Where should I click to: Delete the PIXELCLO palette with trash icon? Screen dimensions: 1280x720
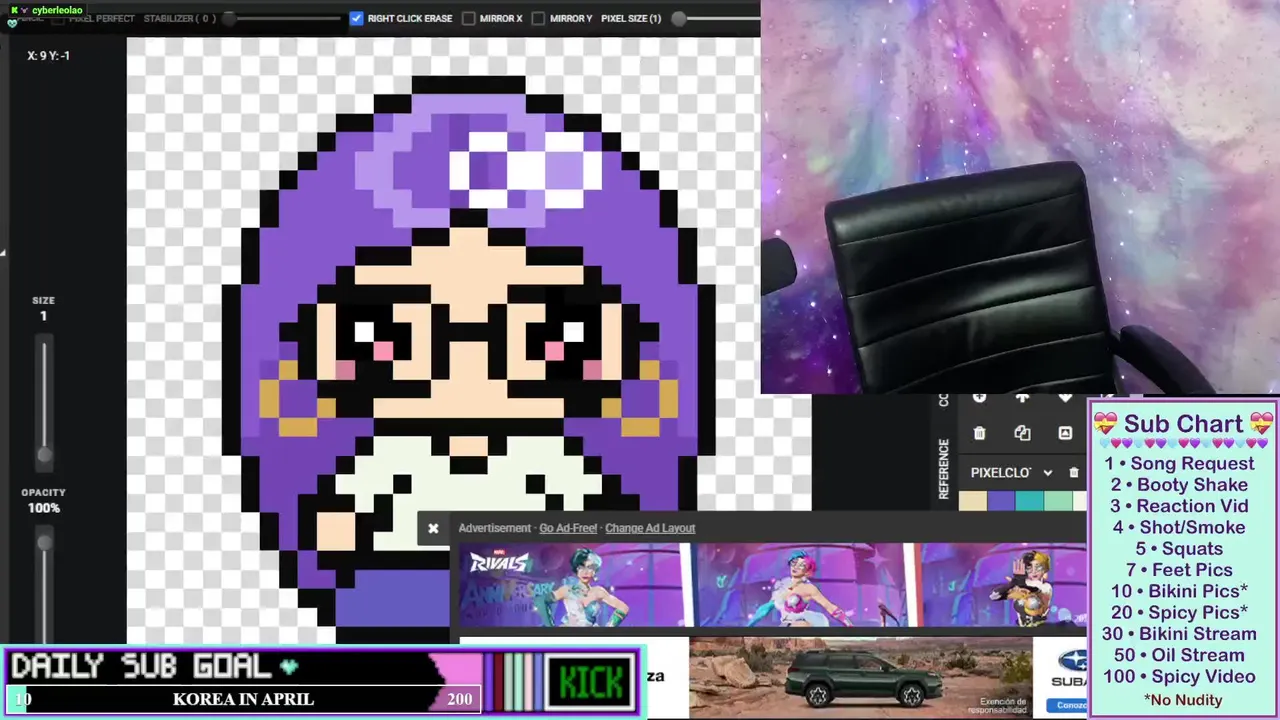(1074, 473)
